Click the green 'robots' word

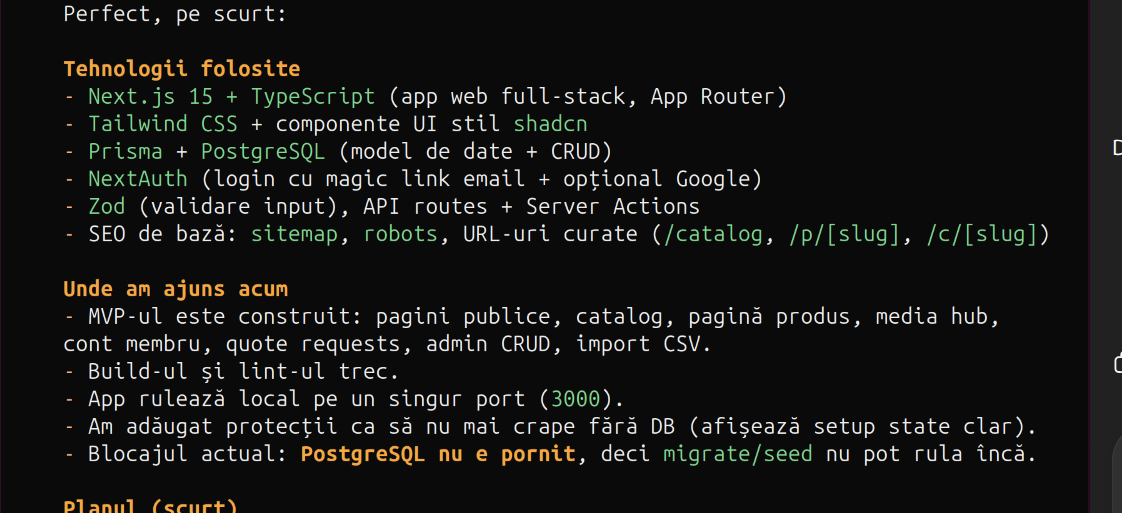click(x=400, y=234)
